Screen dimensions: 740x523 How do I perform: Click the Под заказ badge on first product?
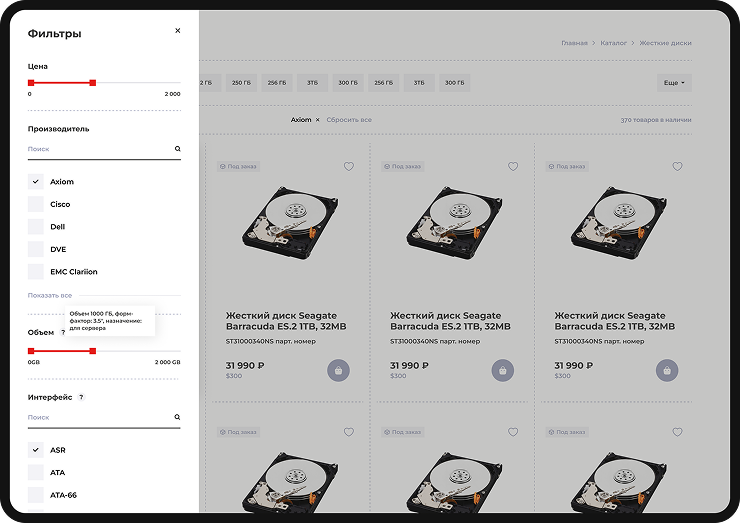[x=238, y=166]
